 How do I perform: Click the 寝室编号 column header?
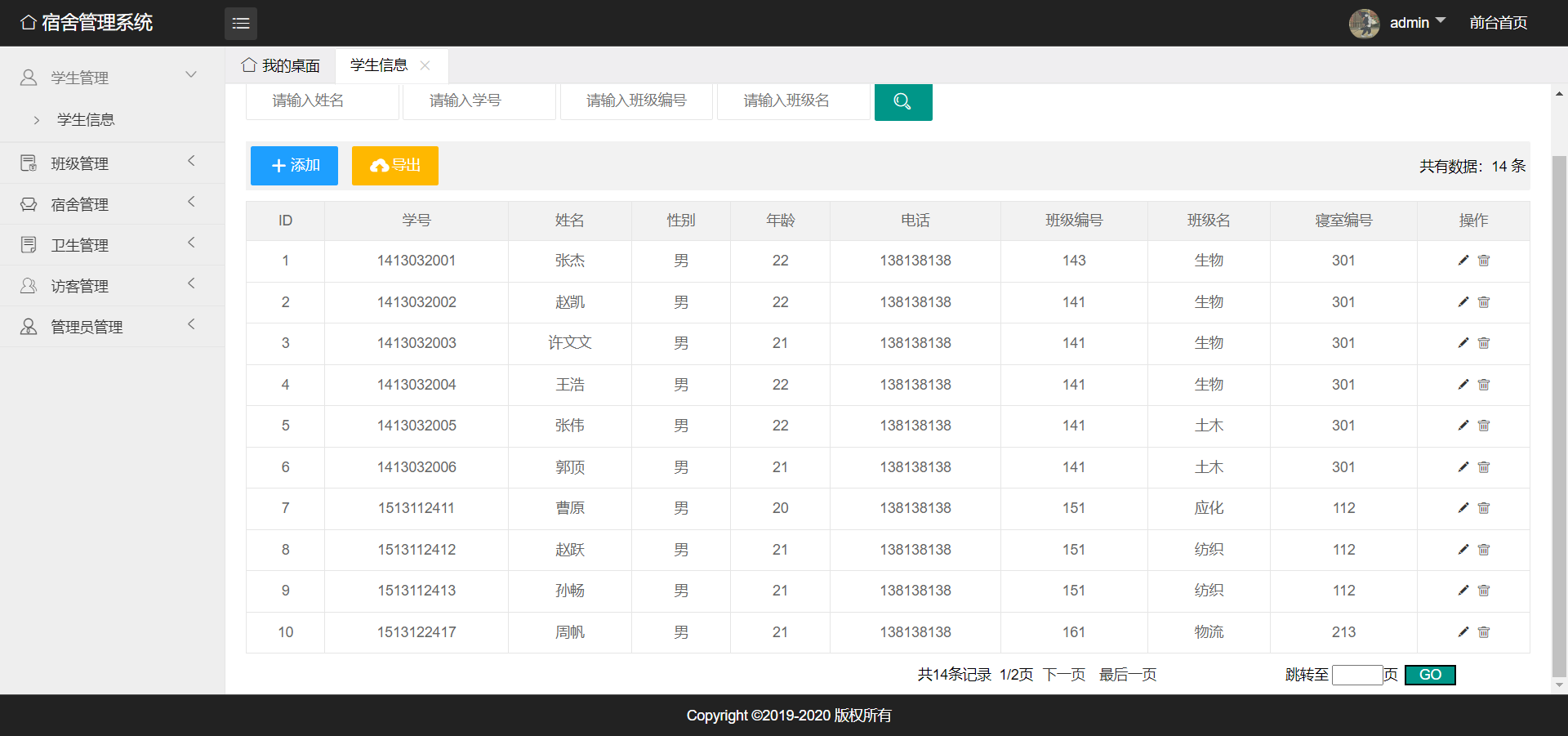point(1343,221)
